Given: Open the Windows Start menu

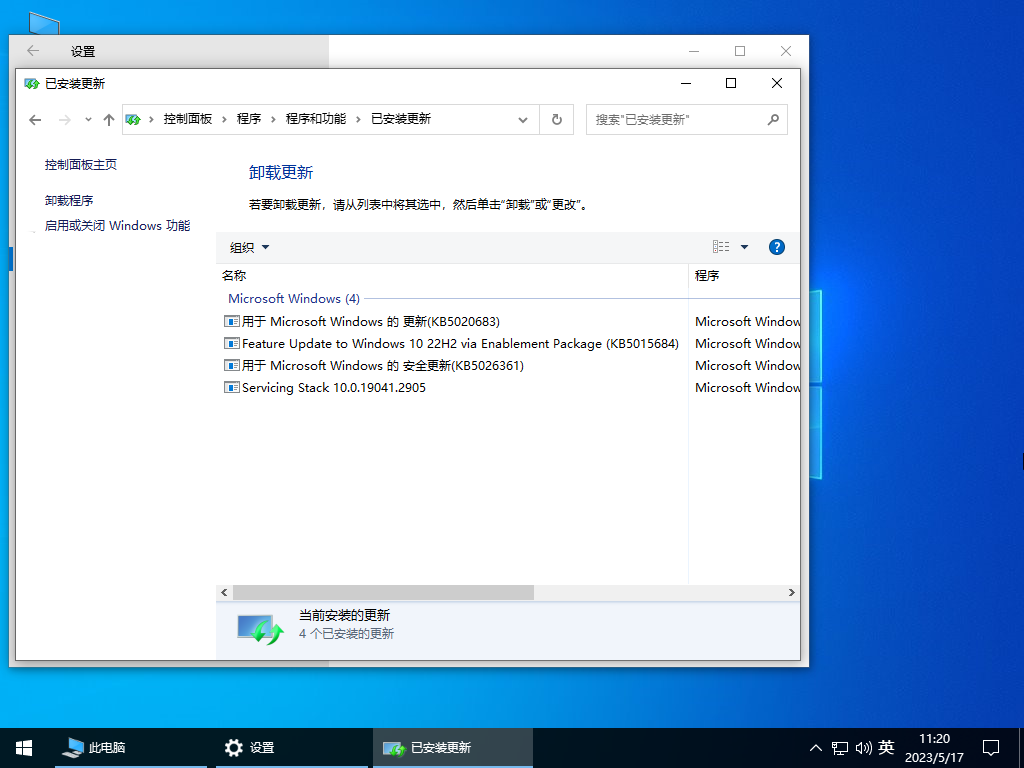Looking at the screenshot, I should pyautogui.click(x=22, y=747).
